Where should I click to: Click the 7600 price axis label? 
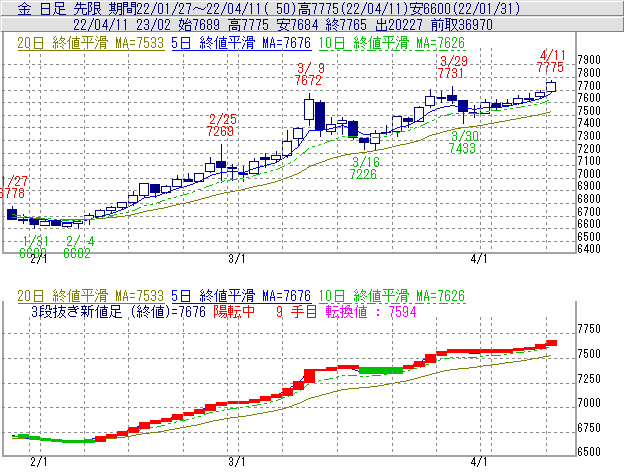pos(589,98)
